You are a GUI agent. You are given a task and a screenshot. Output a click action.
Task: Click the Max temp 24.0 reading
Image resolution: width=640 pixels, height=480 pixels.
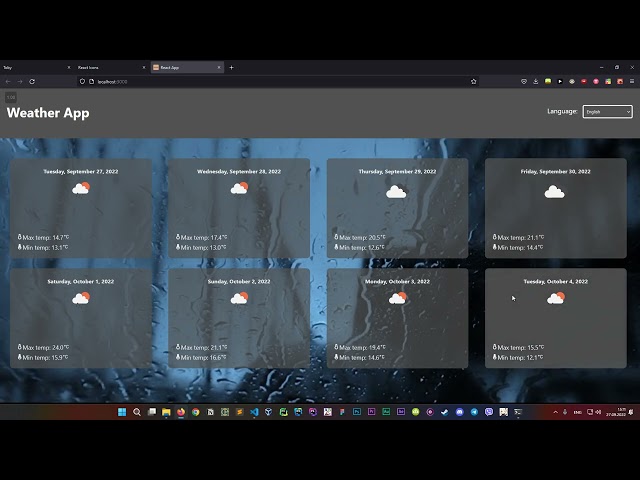coord(45,347)
